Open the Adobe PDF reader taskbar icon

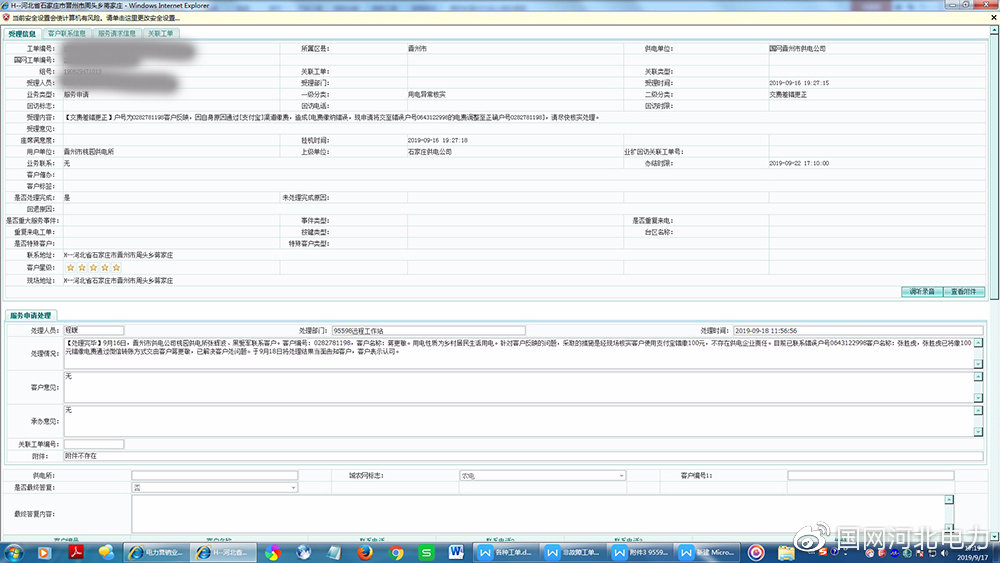pyautogui.click(x=74, y=552)
